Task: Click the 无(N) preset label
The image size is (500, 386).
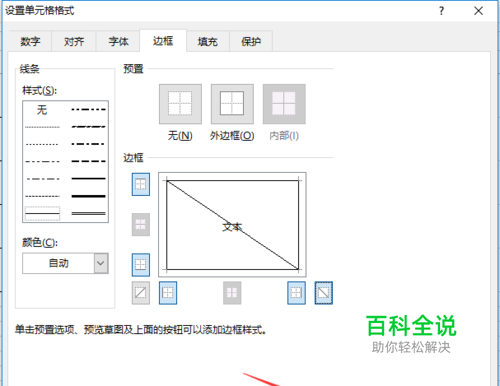Action: (180, 136)
